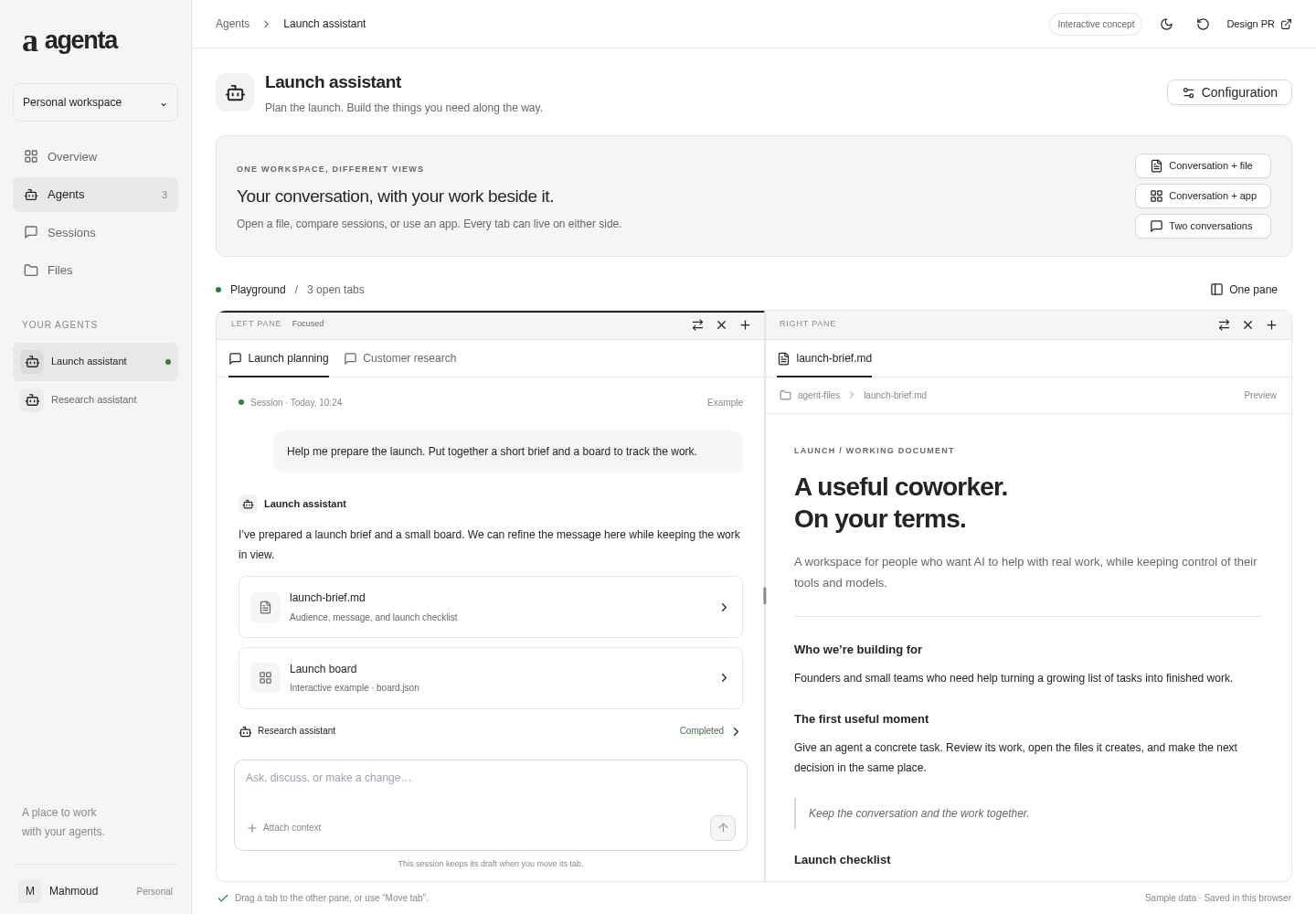Select Conversation + app view
Viewport: 1316px width, 914px height.
[x=1203, y=196]
